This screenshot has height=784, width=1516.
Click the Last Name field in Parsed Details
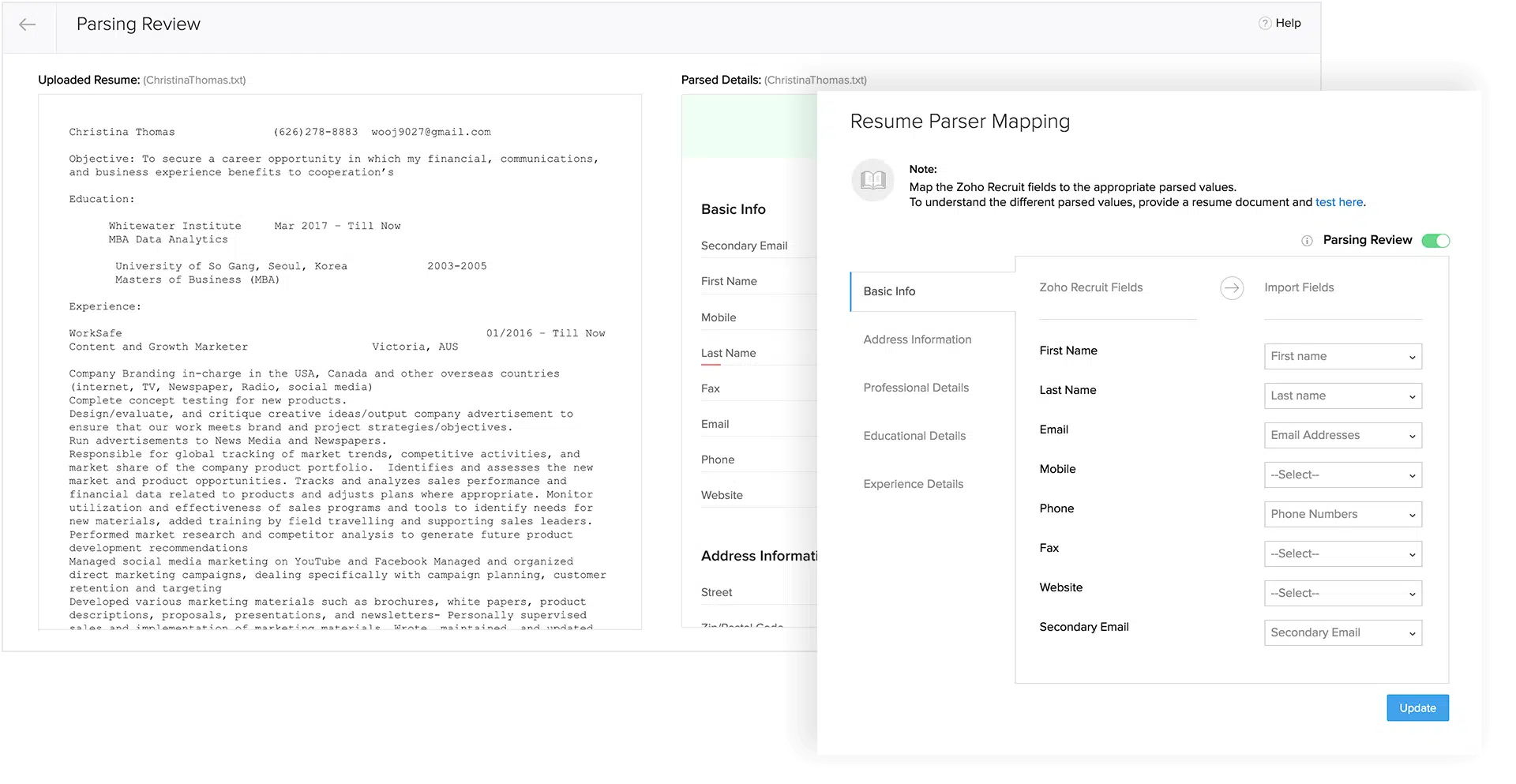[728, 353]
